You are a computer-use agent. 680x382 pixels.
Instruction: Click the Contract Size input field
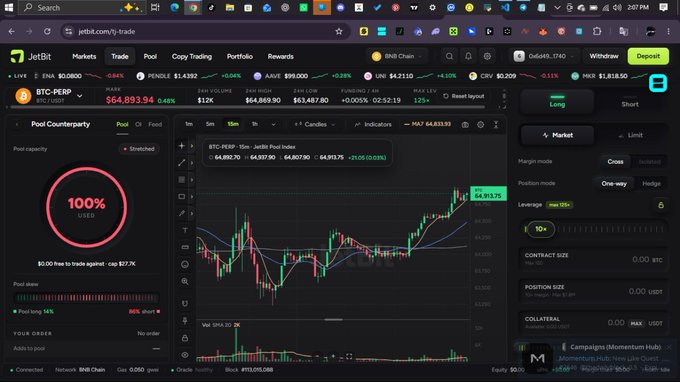(x=593, y=259)
